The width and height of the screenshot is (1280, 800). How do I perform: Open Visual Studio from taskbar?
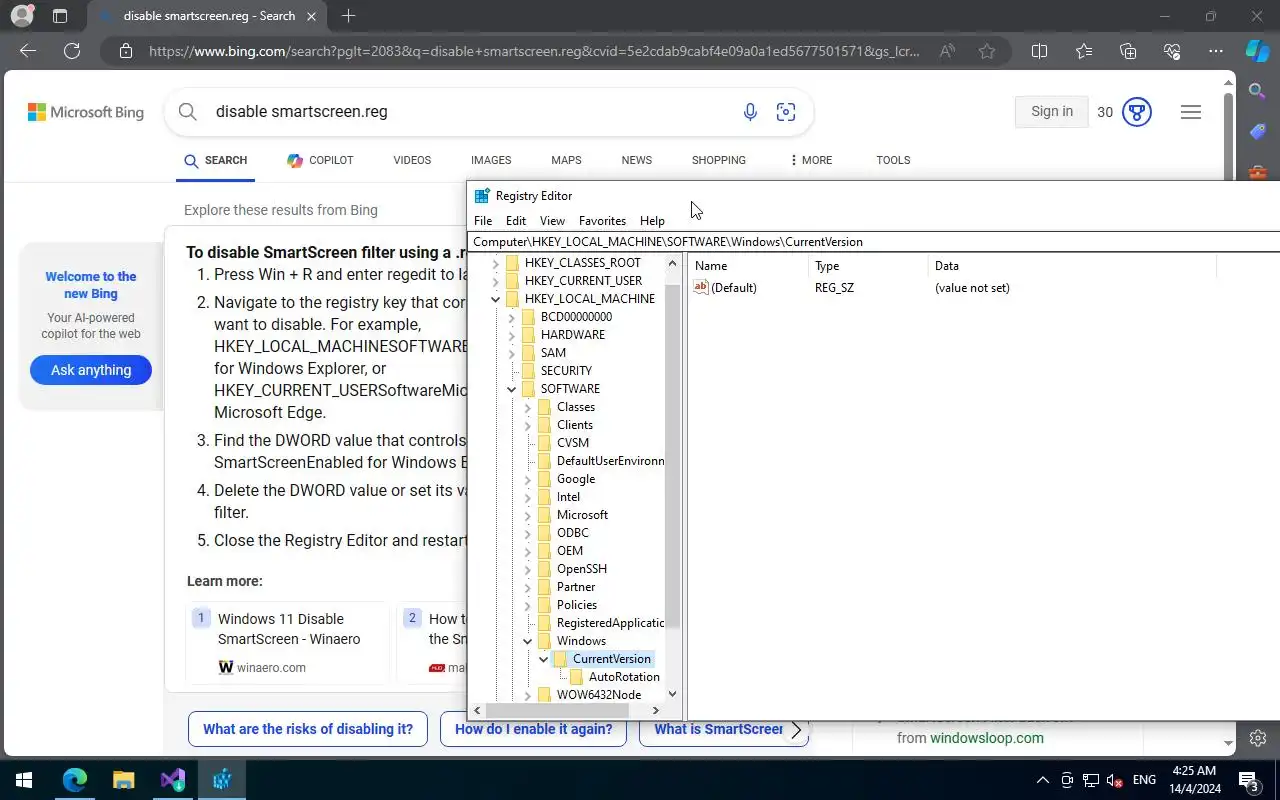click(x=173, y=779)
